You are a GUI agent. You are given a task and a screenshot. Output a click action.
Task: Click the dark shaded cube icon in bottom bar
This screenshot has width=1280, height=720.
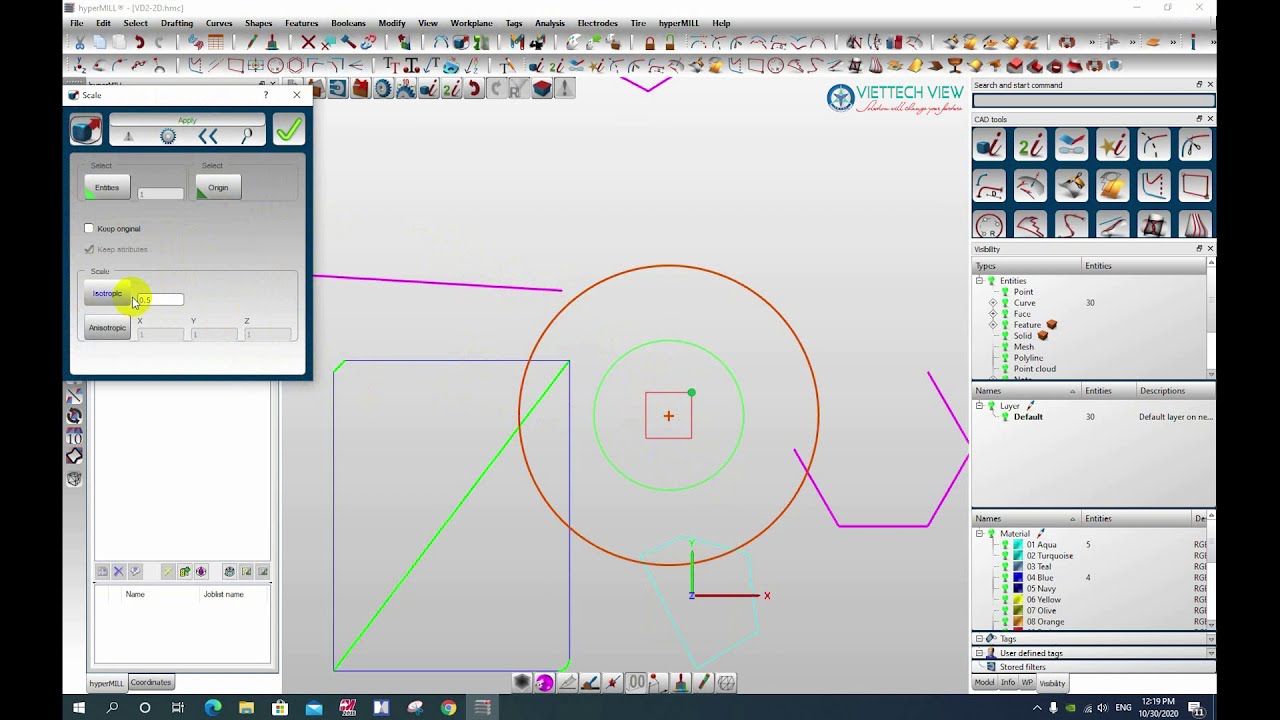point(522,683)
